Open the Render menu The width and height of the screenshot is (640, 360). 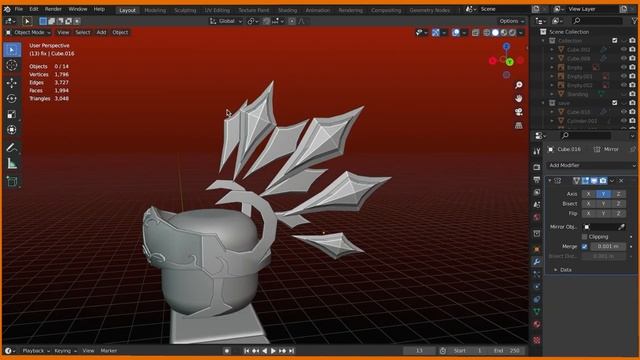pyautogui.click(x=53, y=9)
